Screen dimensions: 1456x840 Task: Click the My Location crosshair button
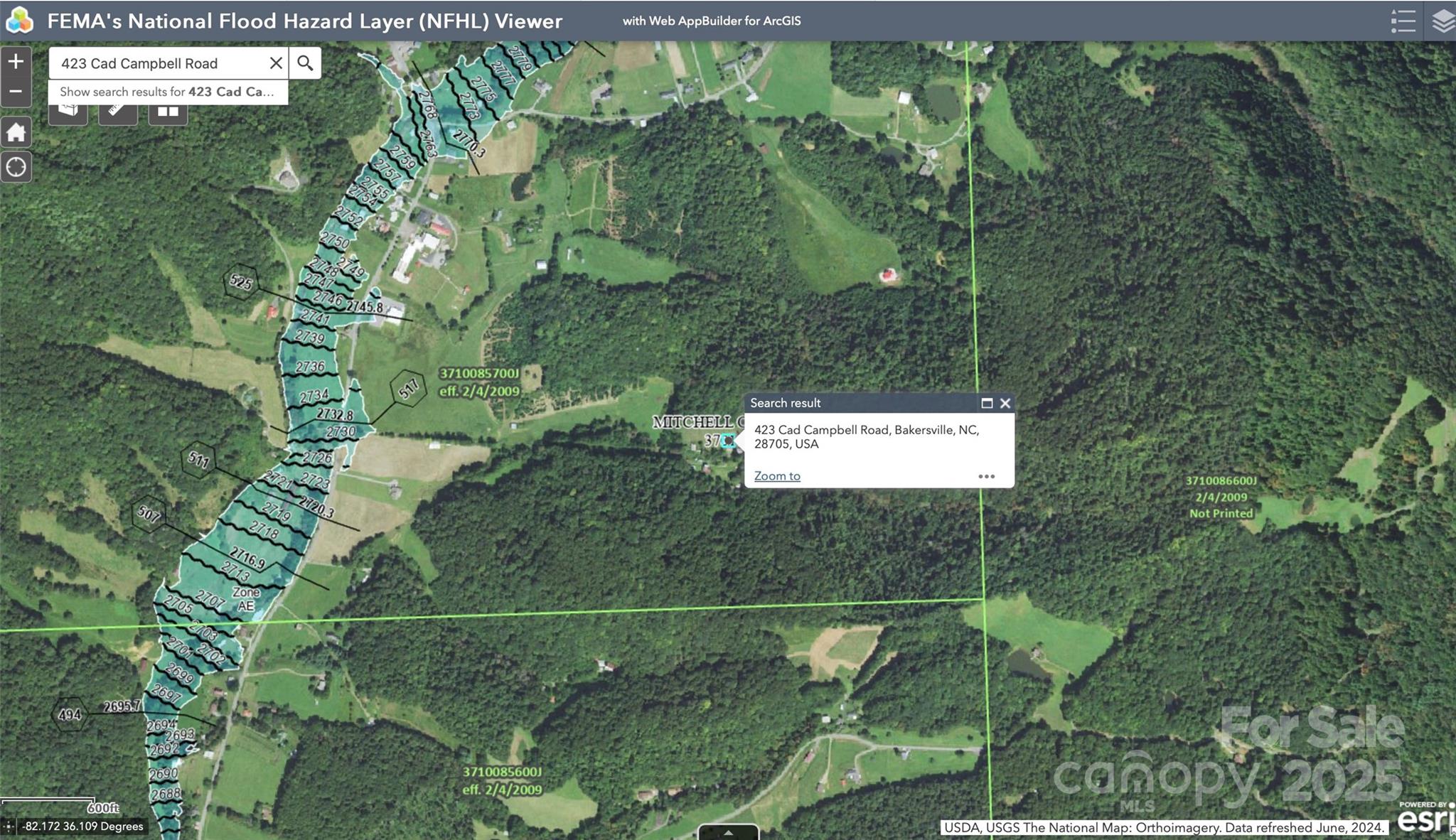tap(16, 167)
